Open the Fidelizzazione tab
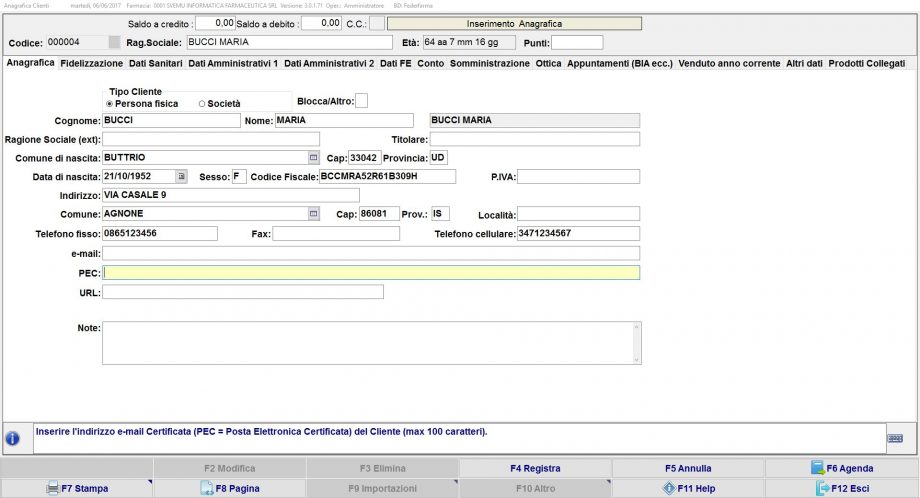920x498 pixels. tap(91, 63)
